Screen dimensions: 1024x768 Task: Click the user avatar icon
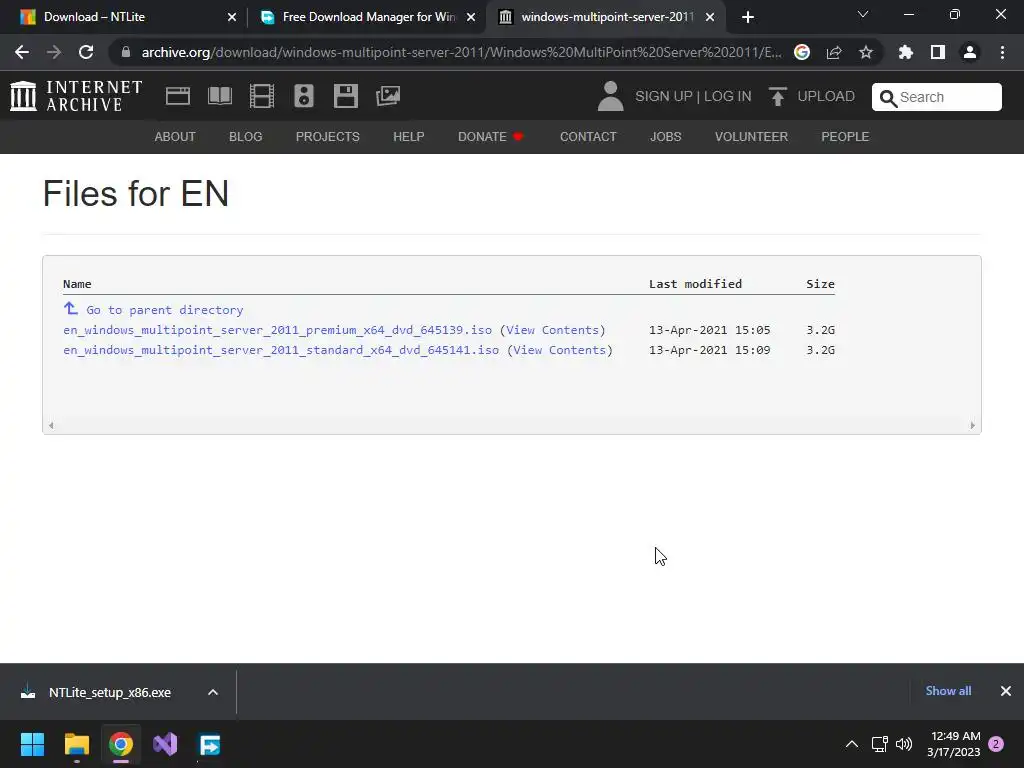tap(611, 96)
